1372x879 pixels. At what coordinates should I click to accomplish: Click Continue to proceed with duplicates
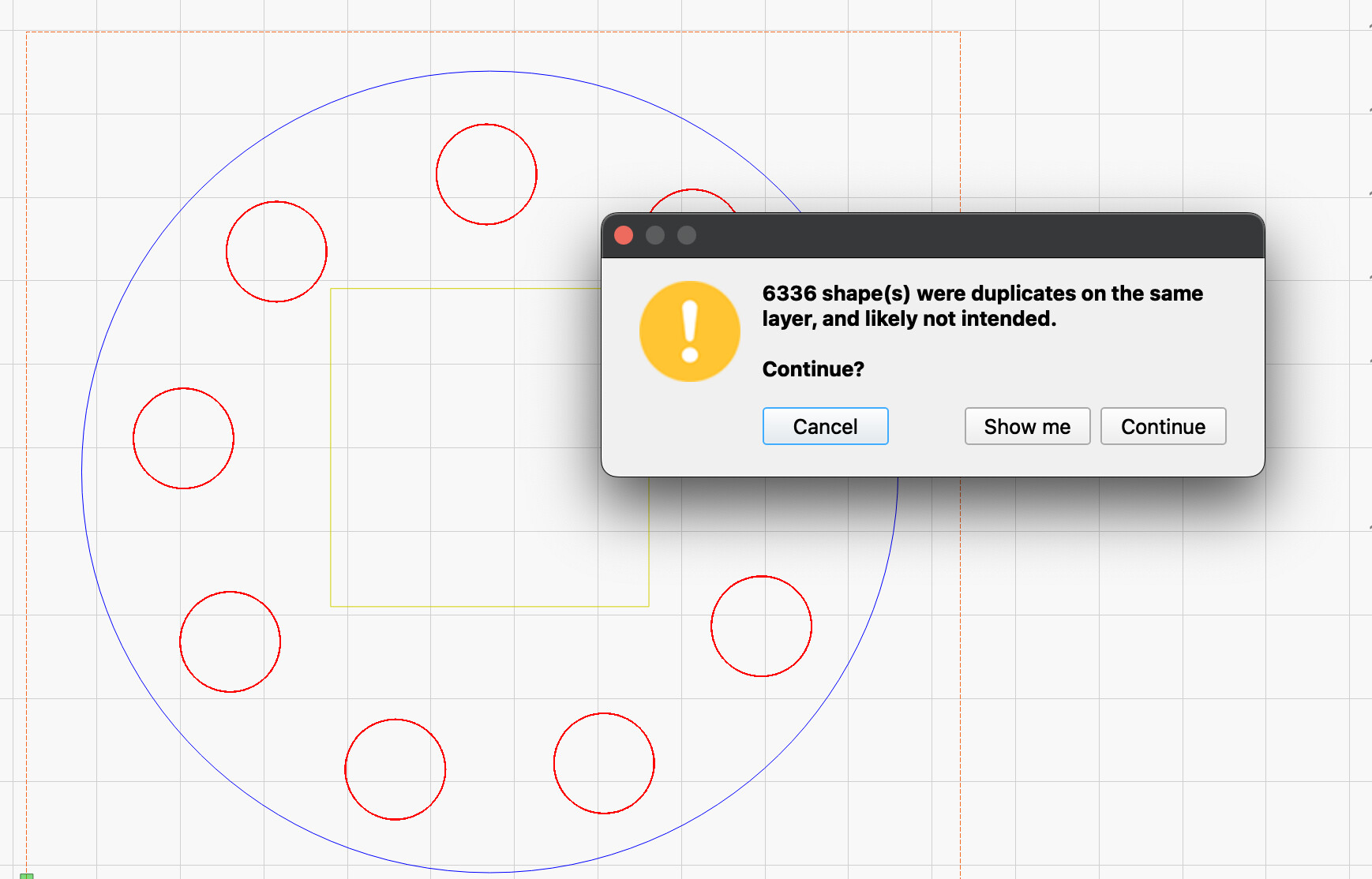pyautogui.click(x=1163, y=426)
